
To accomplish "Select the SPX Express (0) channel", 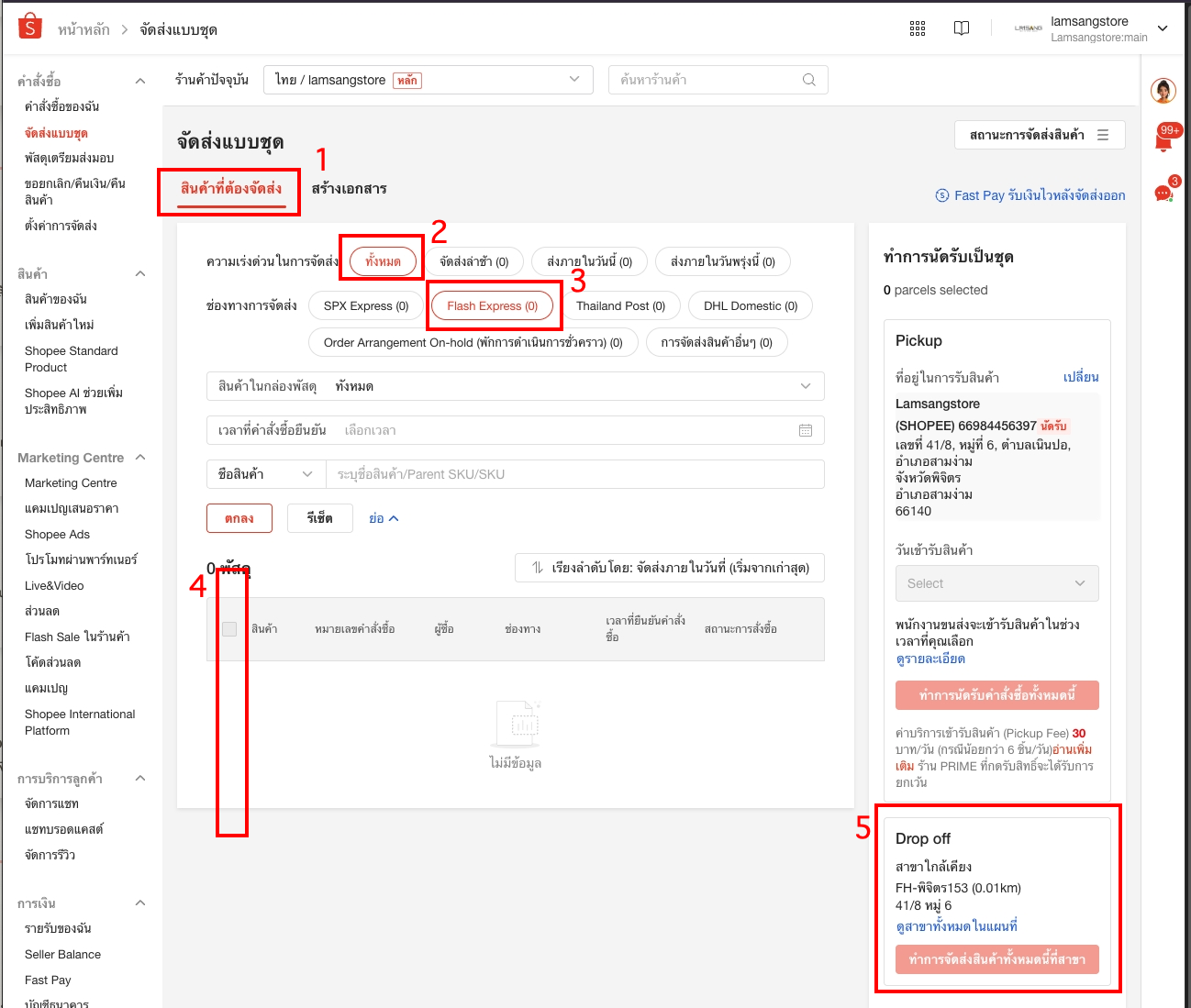I will [366, 305].
